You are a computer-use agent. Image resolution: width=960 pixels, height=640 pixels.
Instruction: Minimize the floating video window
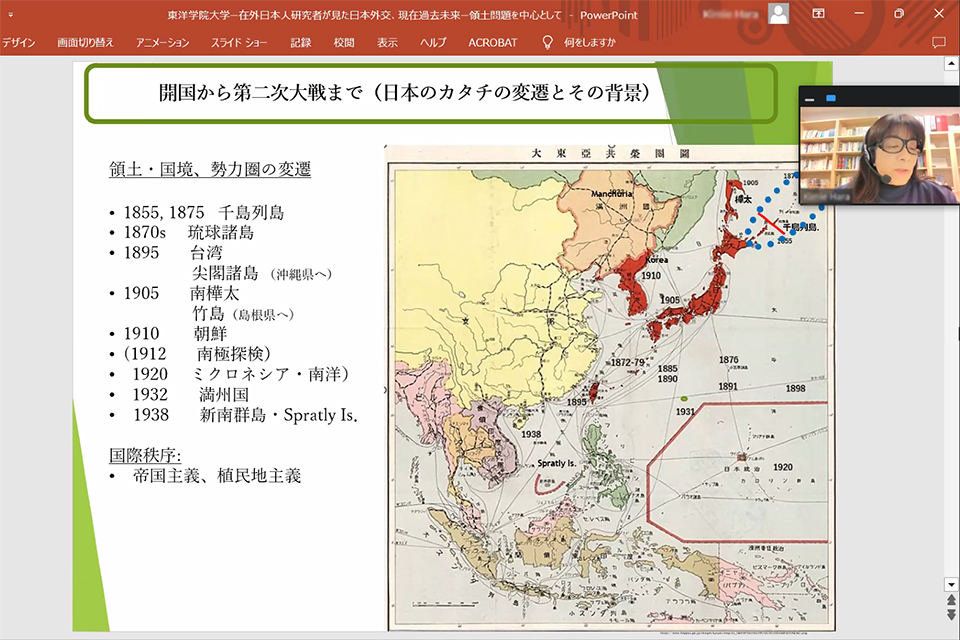(x=809, y=98)
